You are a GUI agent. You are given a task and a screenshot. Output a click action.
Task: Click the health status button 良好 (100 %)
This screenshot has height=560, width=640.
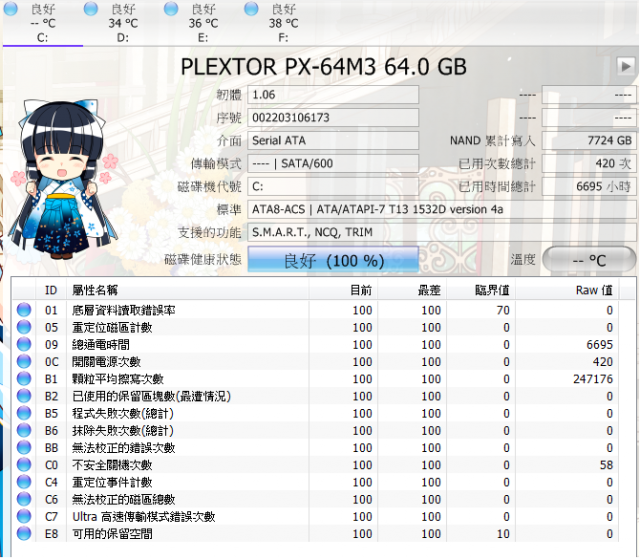[x=333, y=260]
